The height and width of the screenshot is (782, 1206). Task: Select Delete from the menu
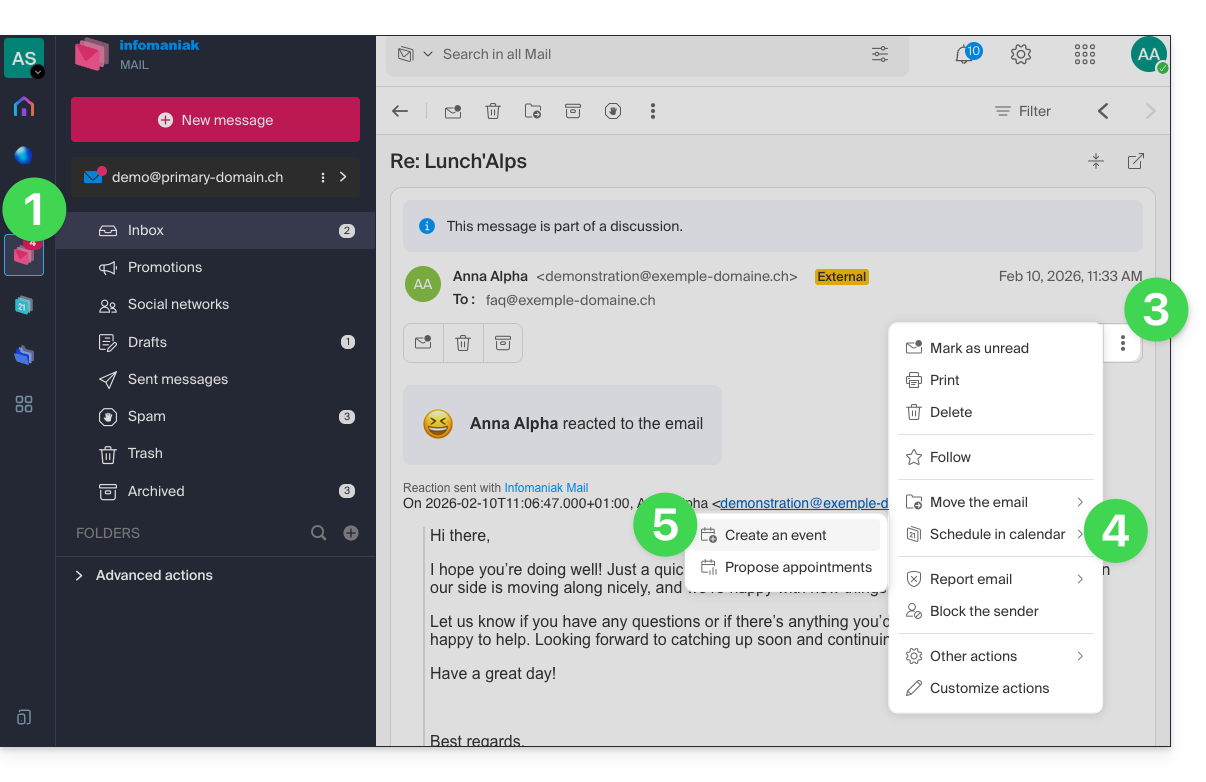click(995, 412)
